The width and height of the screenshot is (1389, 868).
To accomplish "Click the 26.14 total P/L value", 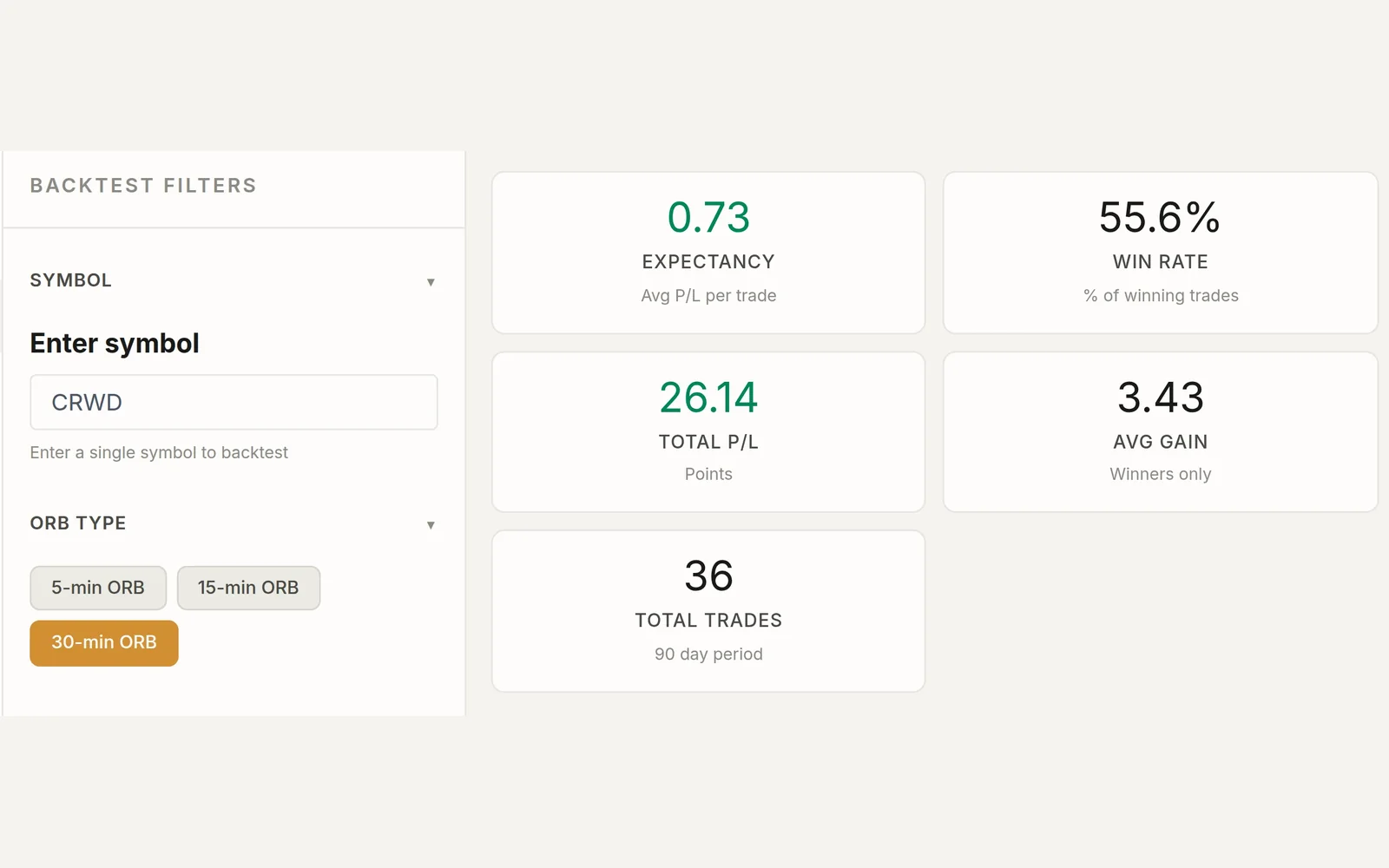I will coord(708,398).
